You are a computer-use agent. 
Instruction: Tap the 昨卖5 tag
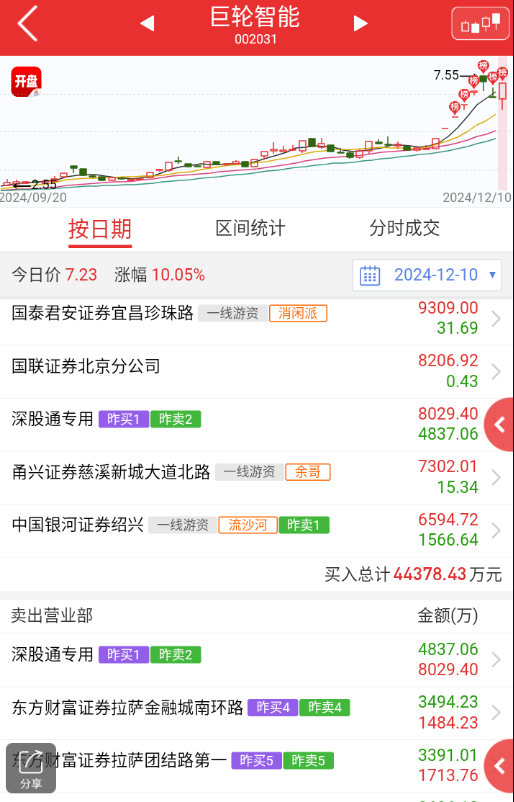pos(308,761)
